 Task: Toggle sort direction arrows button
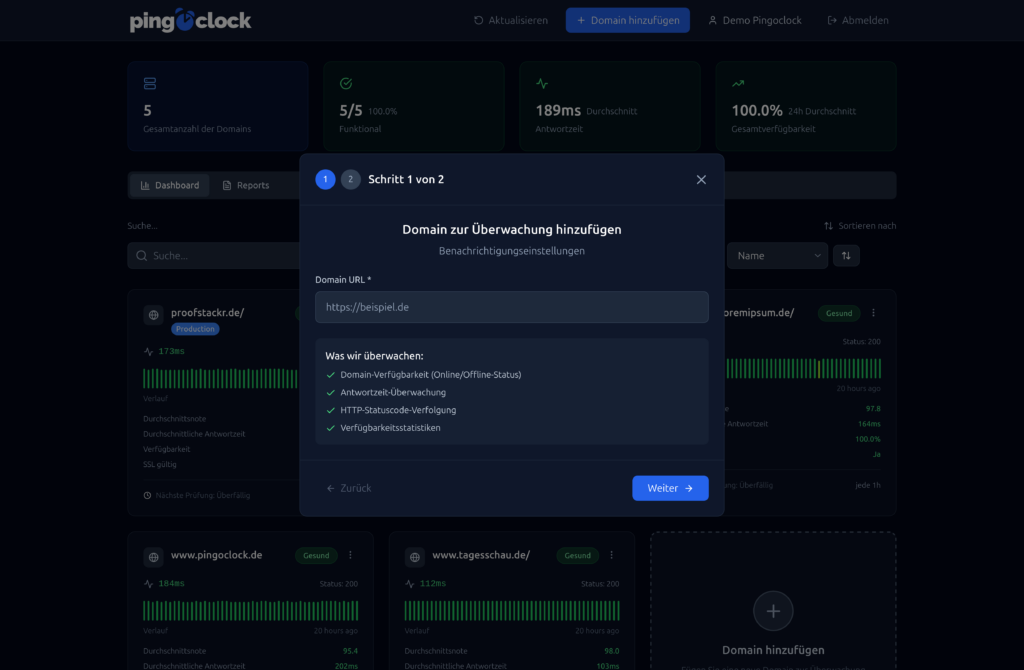(846, 256)
